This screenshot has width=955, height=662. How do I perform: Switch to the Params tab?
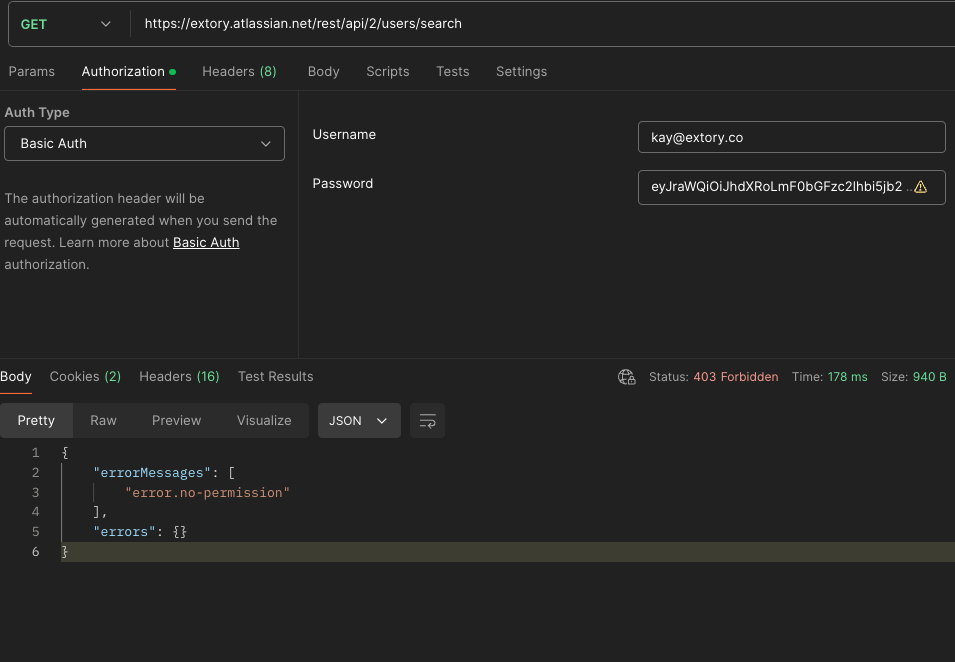(32, 72)
